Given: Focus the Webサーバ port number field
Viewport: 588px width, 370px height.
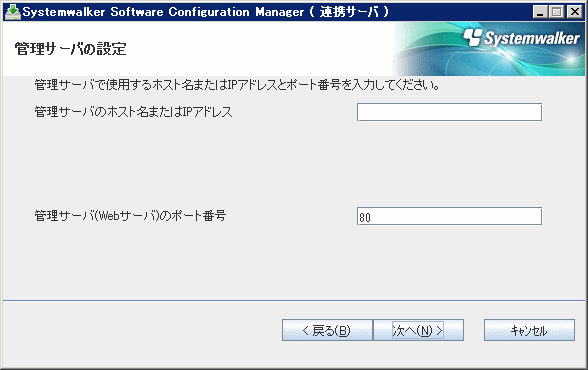Looking at the screenshot, I should (x=449, y=216).
